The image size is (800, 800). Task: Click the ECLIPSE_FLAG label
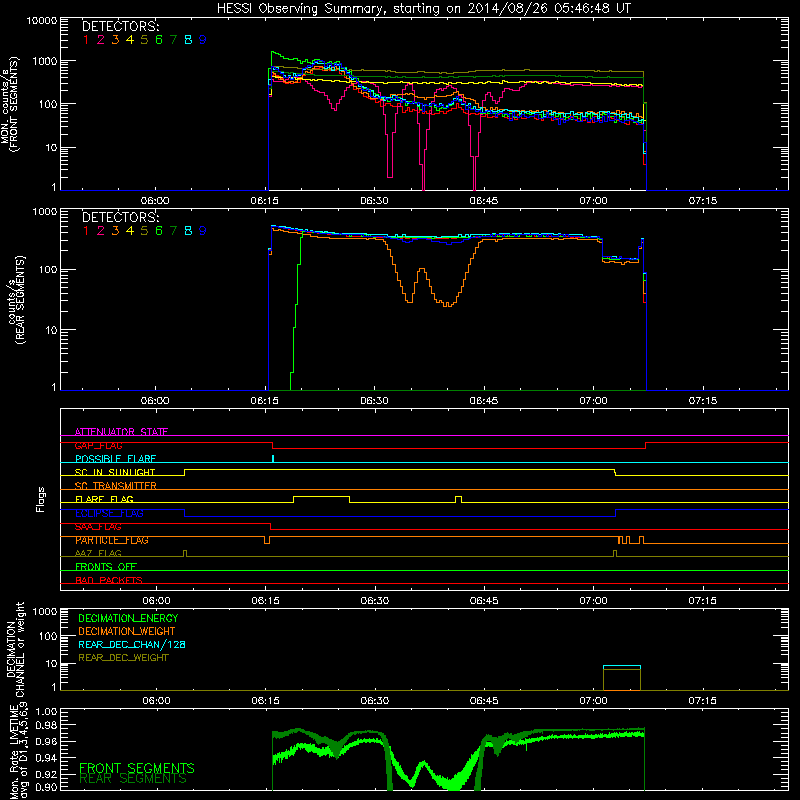(x=109, y=513)
